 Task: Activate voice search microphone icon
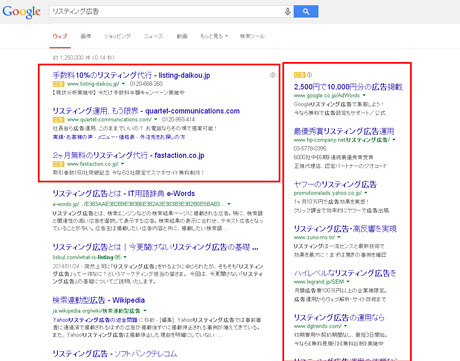[x=287, y=12]
